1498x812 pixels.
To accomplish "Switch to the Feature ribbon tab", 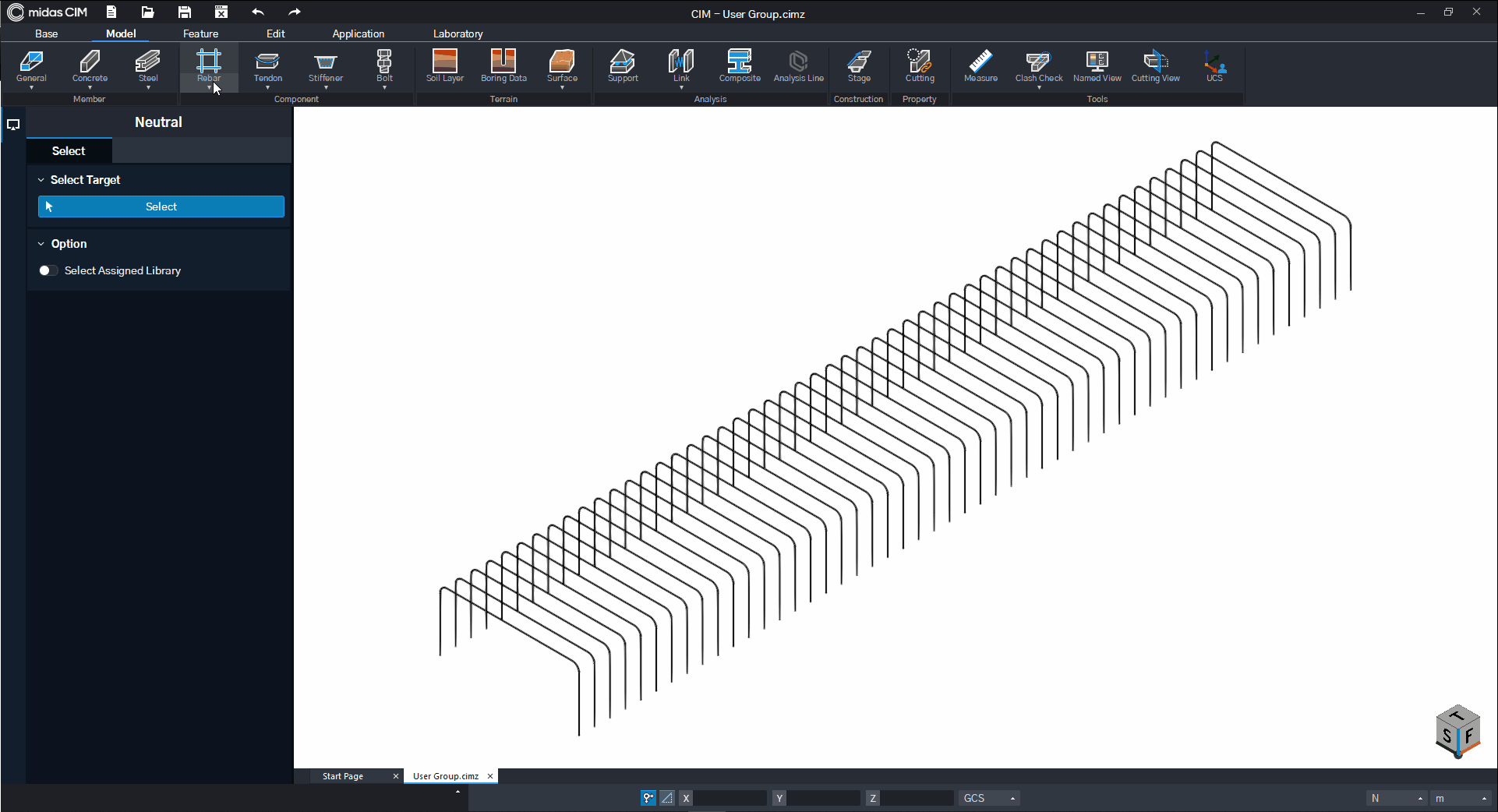I will 200,34.
